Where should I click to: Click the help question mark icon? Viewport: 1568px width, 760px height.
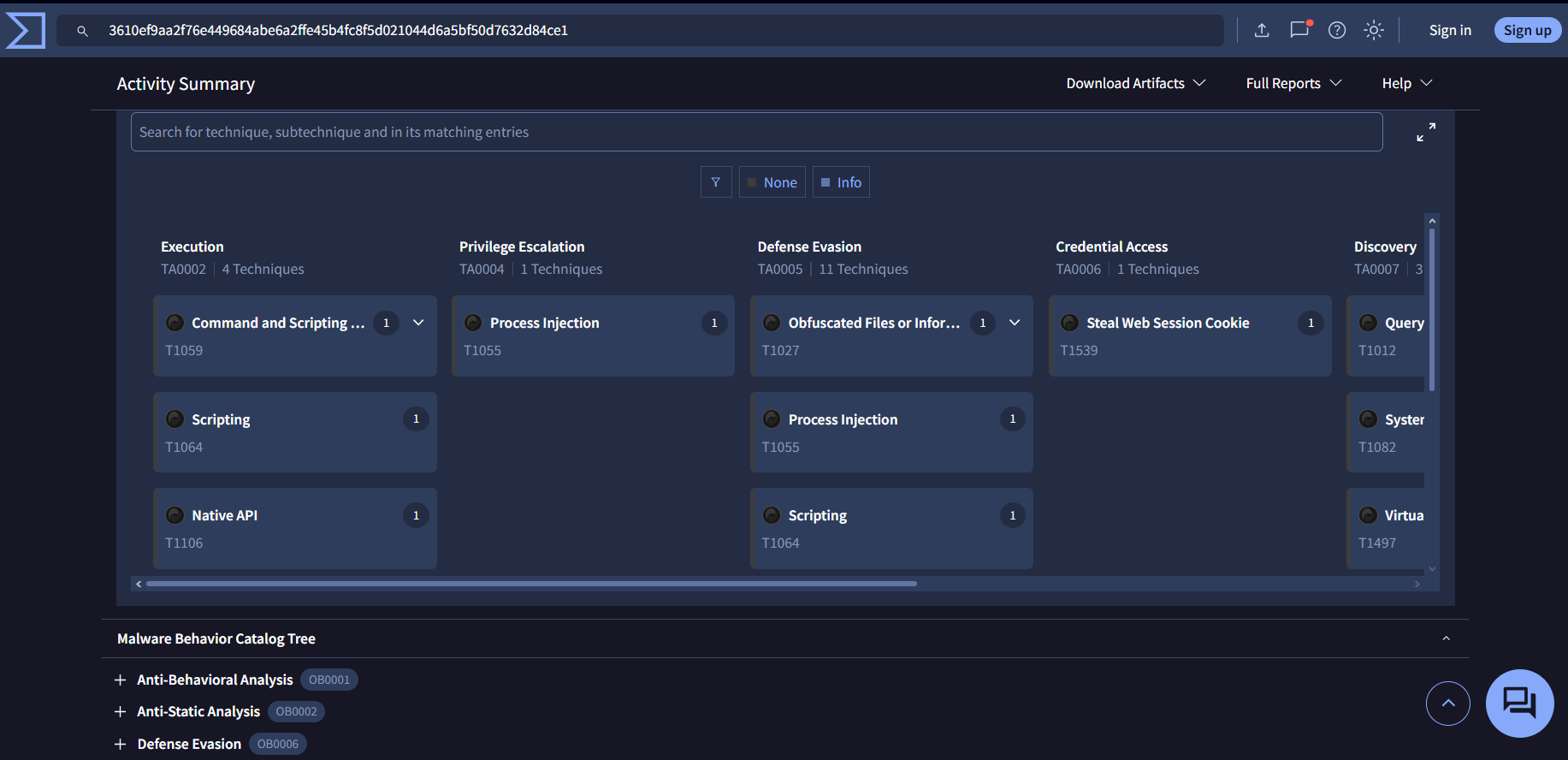[1337, 30]
